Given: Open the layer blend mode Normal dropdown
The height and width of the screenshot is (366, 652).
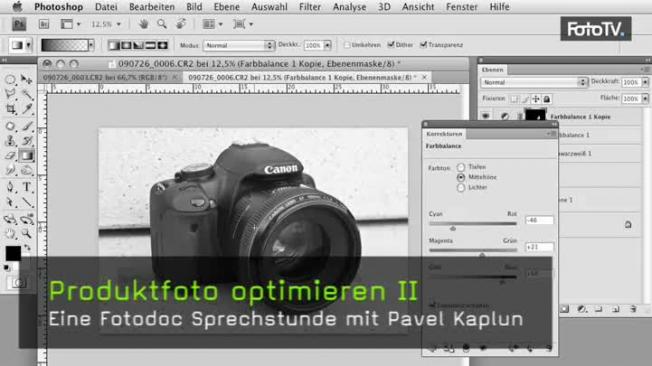Looking at the screenshot, I should pyautogui.click(x=534, y=82).
